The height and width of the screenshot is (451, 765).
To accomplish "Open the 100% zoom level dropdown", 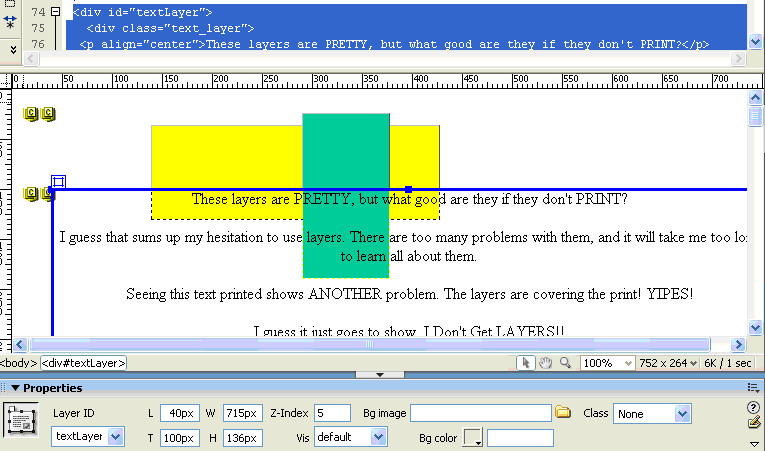I will pos(626,363).
